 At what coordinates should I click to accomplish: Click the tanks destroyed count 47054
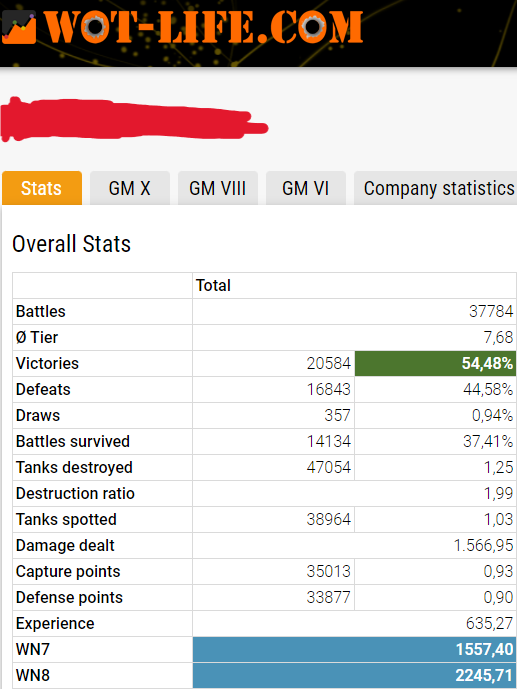tap(329, 467)
